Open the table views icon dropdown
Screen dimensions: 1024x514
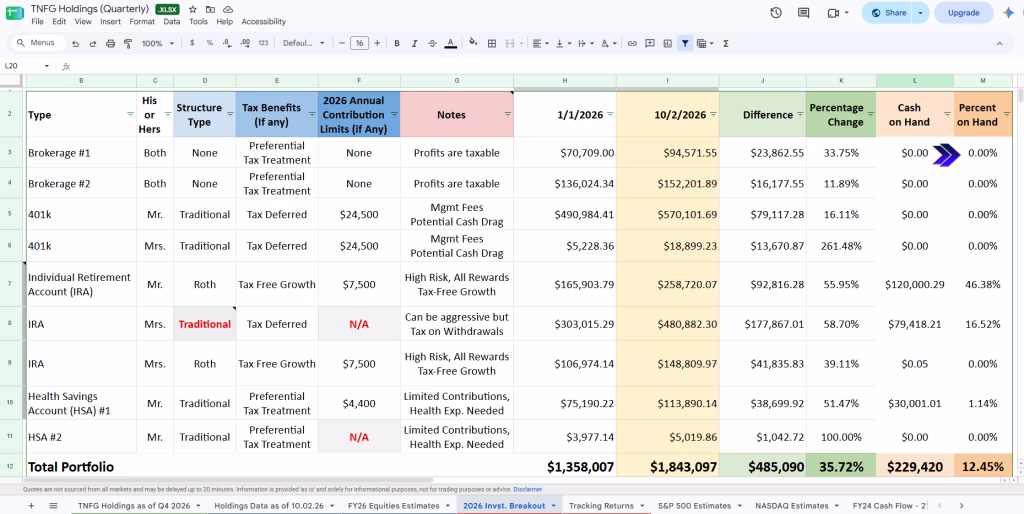[x=705, y=43]
